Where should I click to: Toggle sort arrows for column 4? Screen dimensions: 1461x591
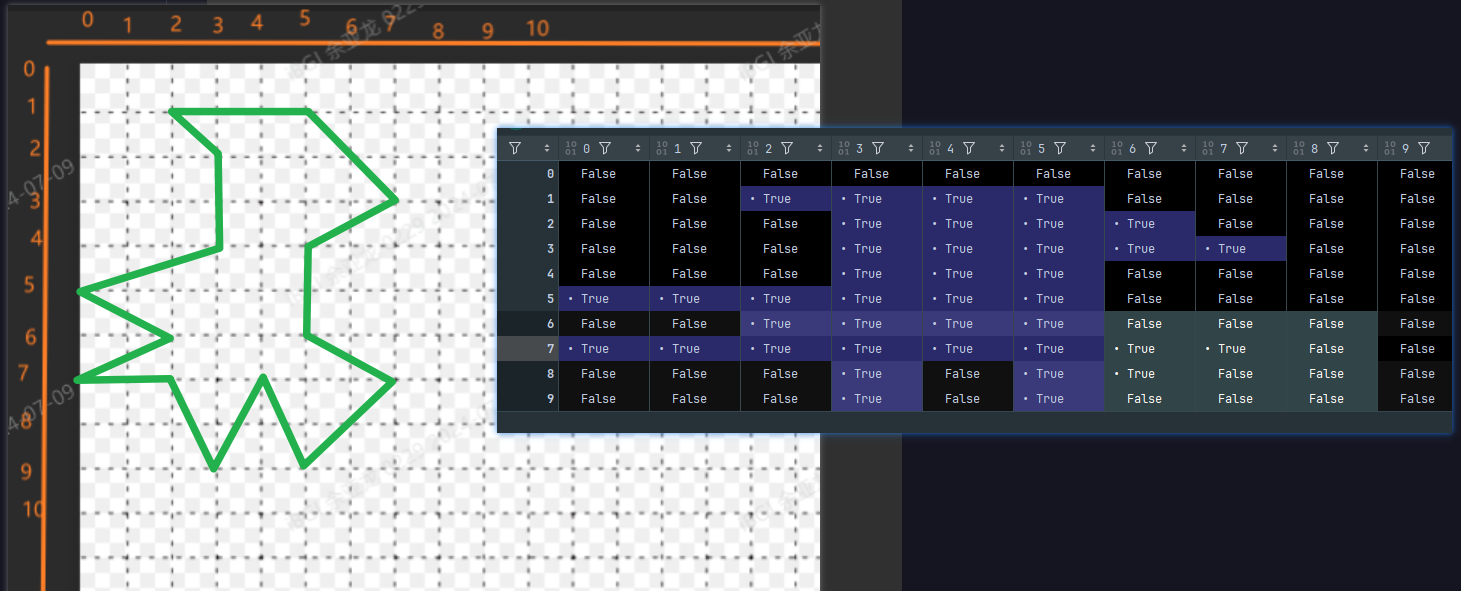coord(1002,148)
